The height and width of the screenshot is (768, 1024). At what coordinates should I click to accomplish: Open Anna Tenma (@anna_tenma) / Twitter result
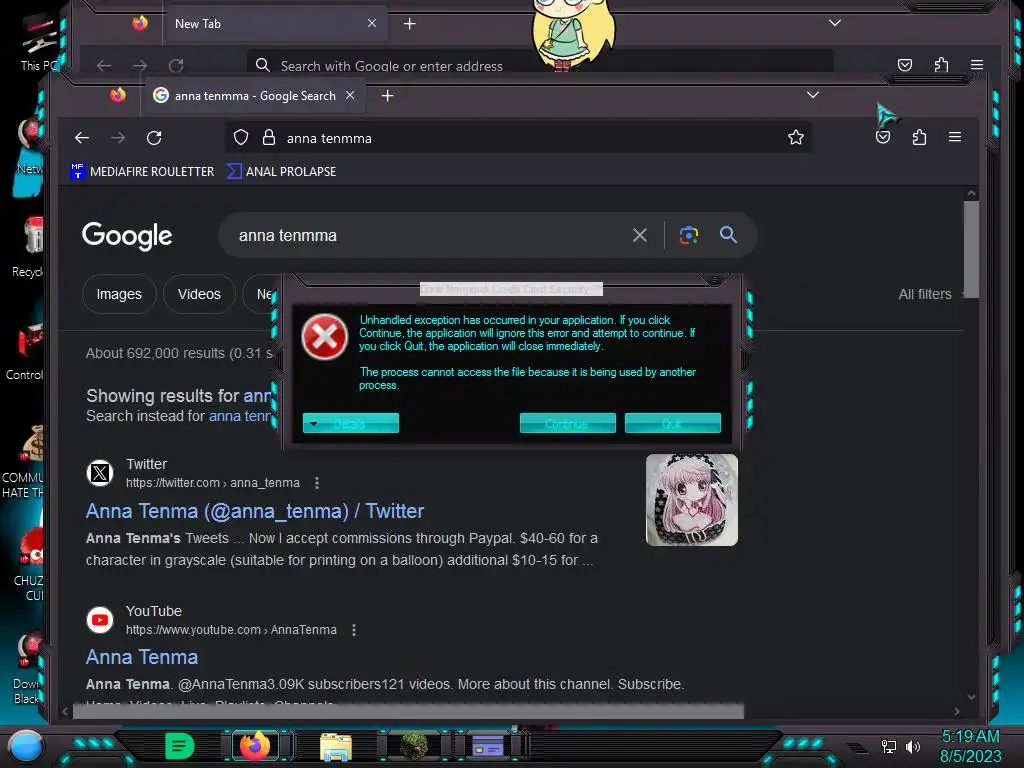[255, 511]
